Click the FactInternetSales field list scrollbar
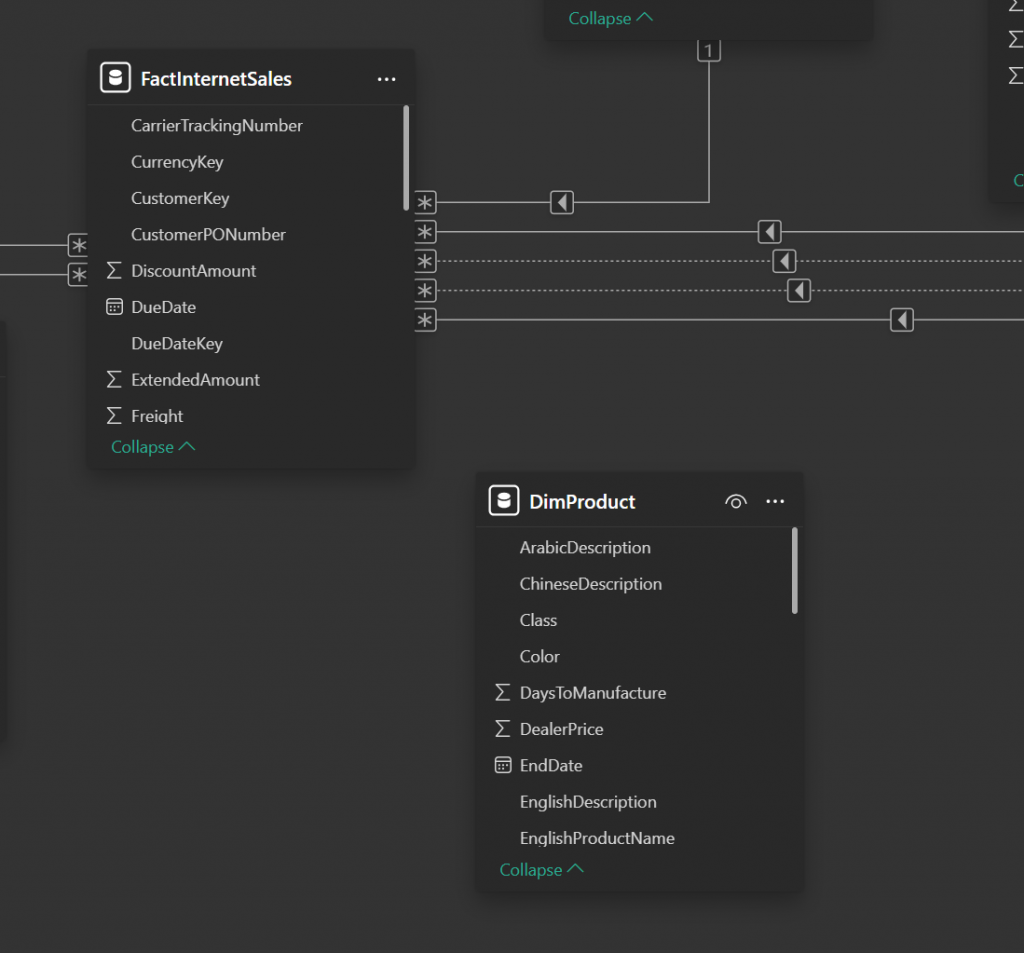Screen dimensions: 1024x953 click(x=406, y=157)
